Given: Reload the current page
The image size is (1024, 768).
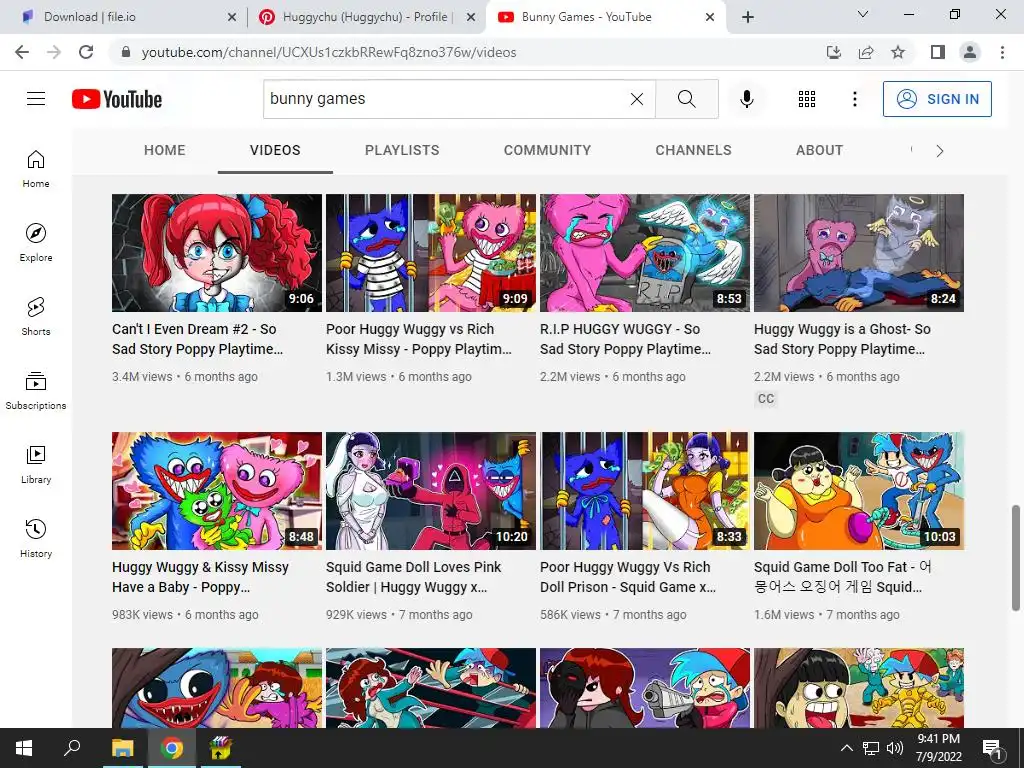Looking at the screenshot, I should point(86,52).
